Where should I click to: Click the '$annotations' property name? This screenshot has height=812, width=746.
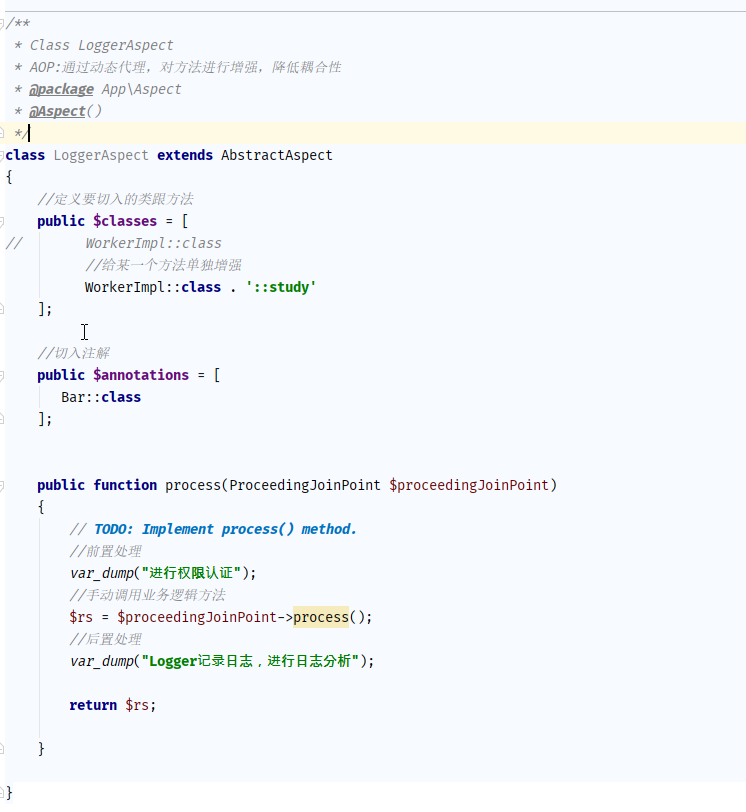point(141,375)
